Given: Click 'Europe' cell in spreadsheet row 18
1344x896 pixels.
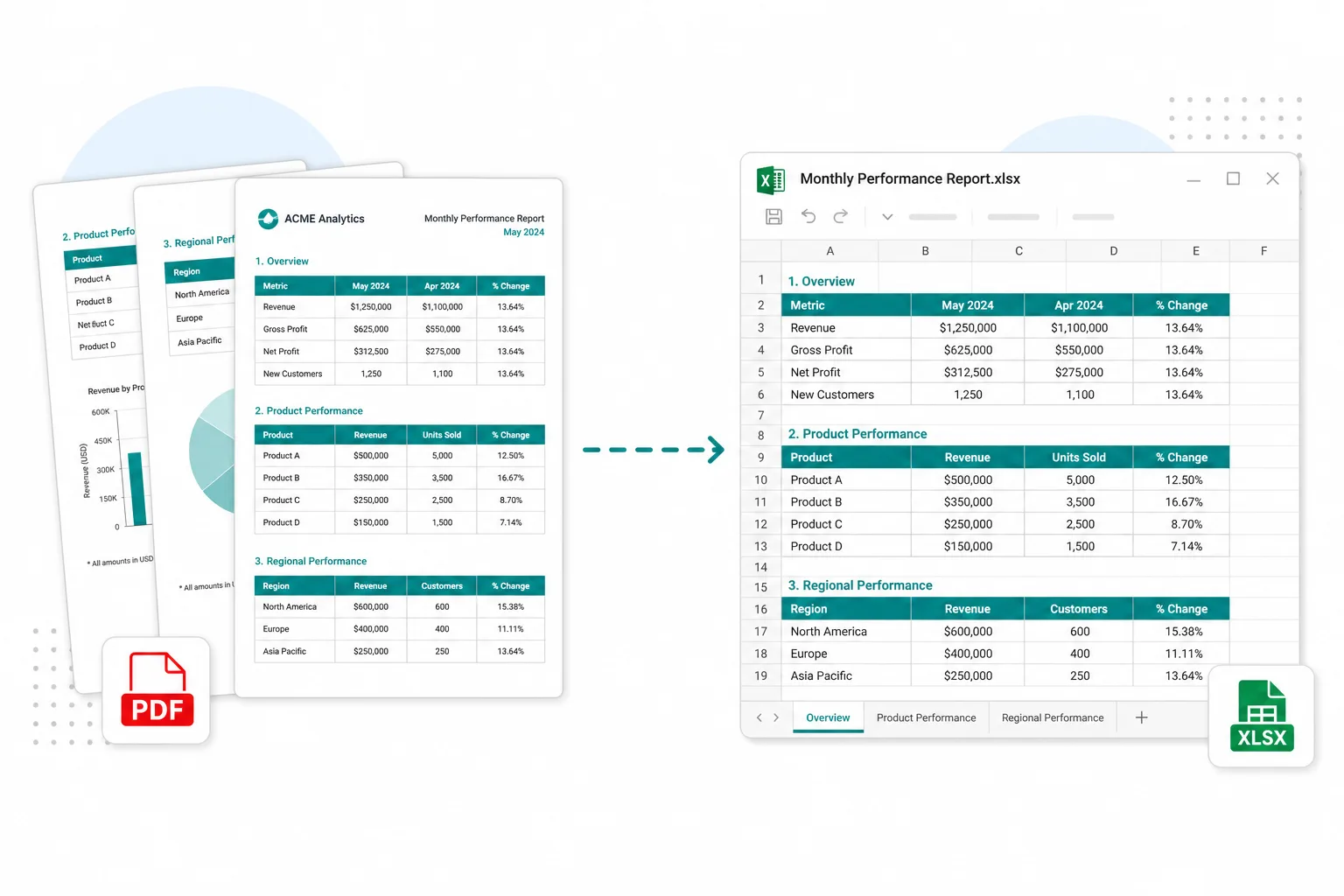Looking at the screenshot, I should (x=846, y=654).
